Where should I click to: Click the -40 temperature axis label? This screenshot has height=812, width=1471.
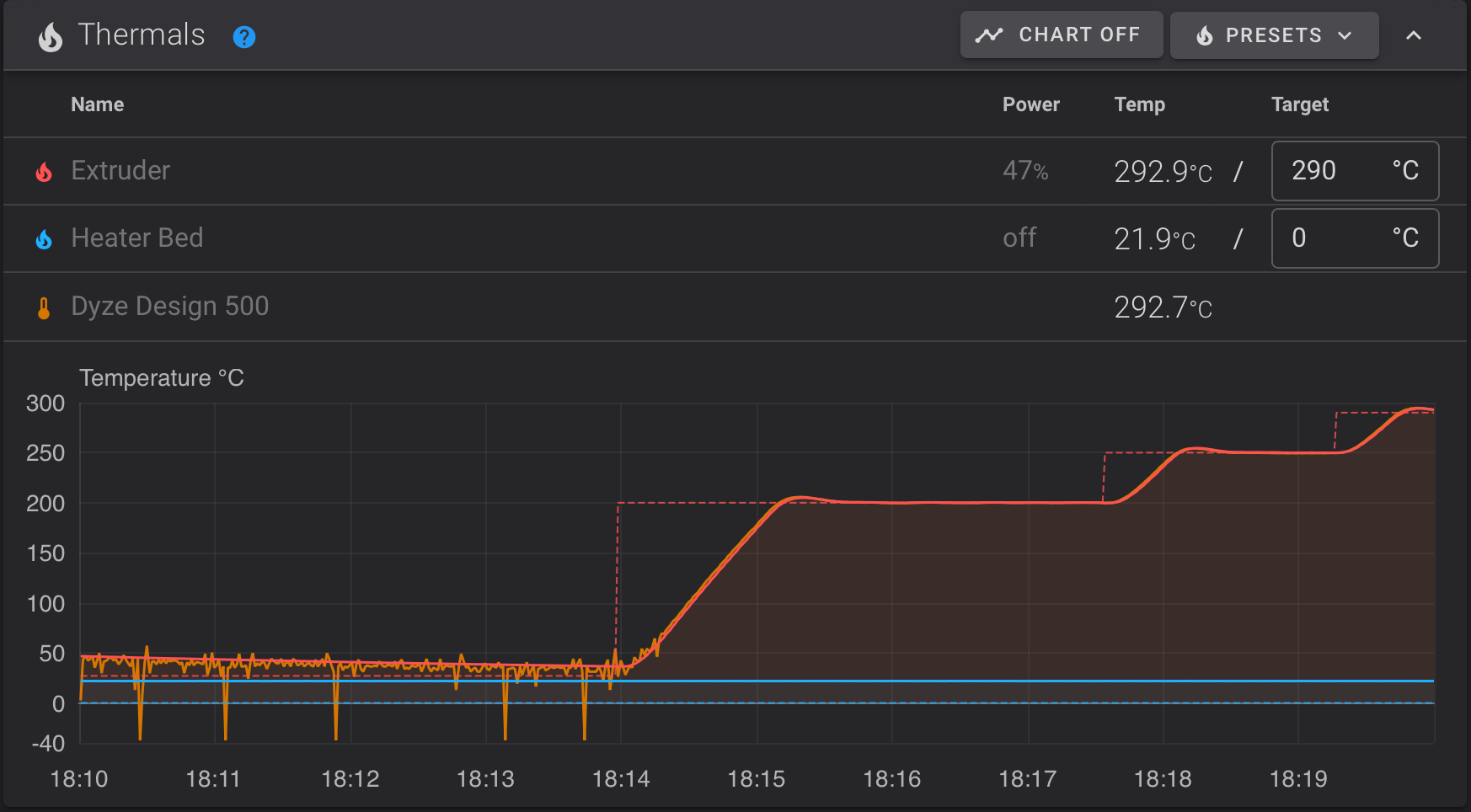coord(48,744)
